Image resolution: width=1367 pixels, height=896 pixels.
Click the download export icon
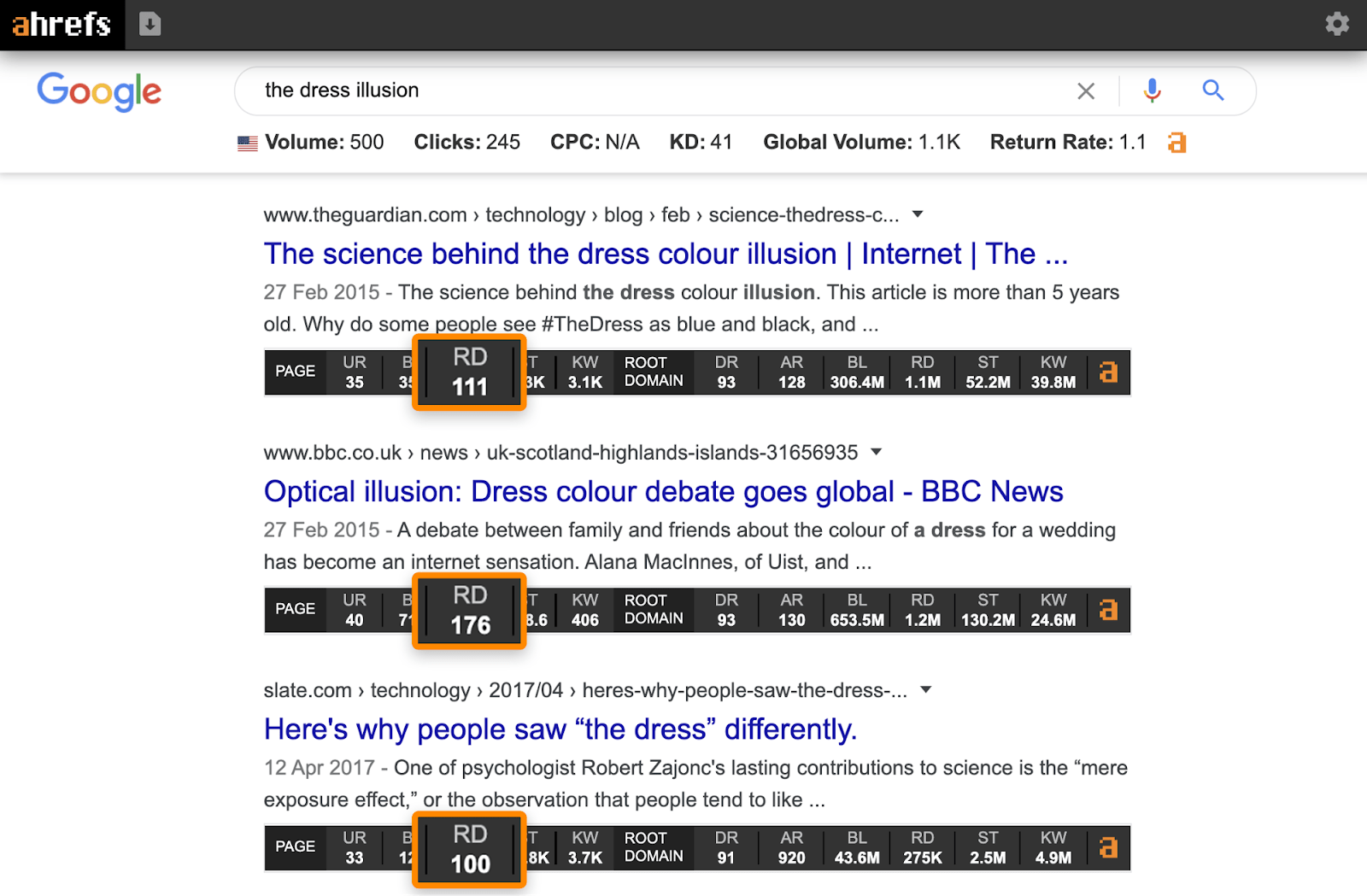(x=150, y=24)
